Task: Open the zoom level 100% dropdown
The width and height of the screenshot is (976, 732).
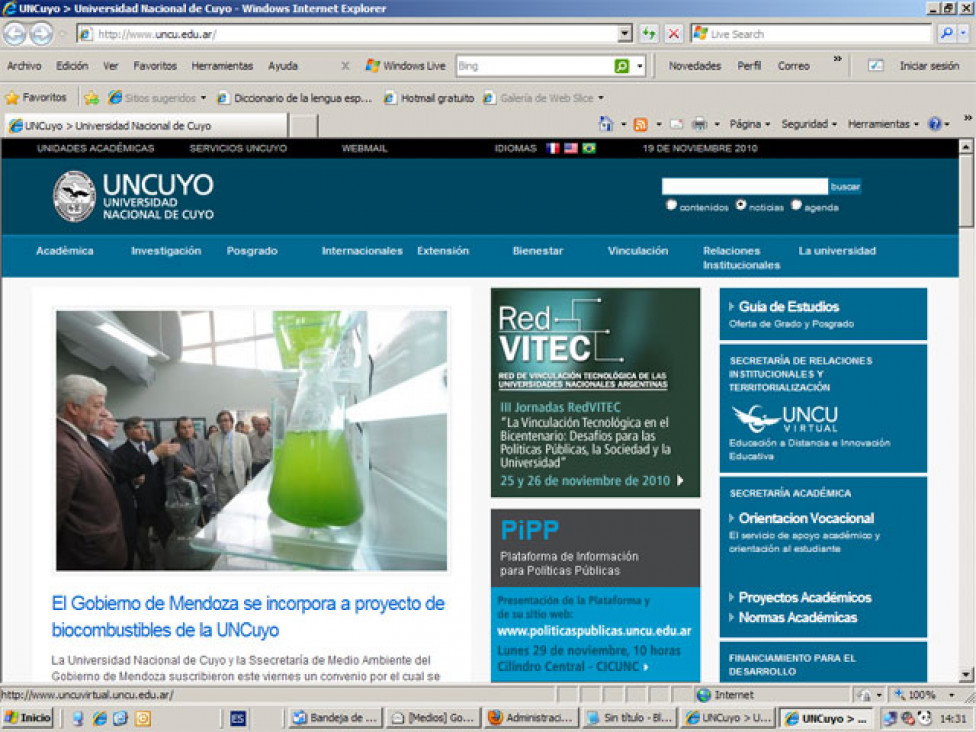Action: (x=951, y=695)
